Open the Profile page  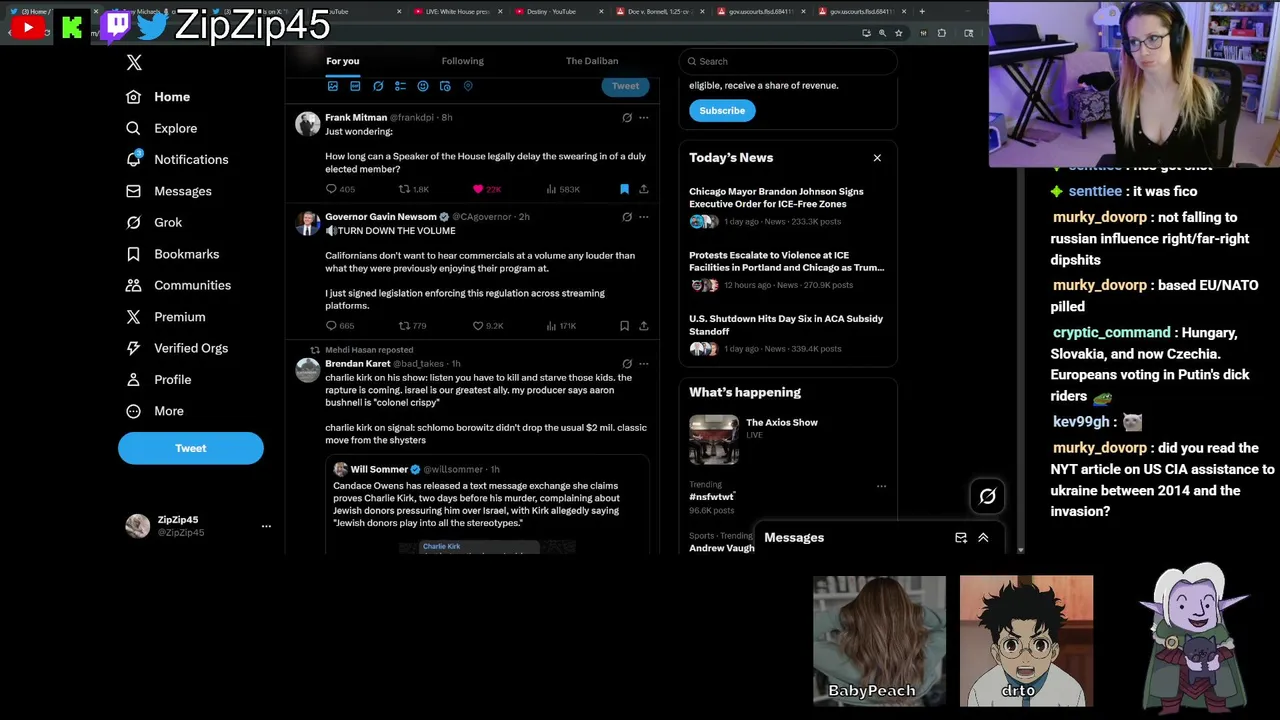pos(158,380)
